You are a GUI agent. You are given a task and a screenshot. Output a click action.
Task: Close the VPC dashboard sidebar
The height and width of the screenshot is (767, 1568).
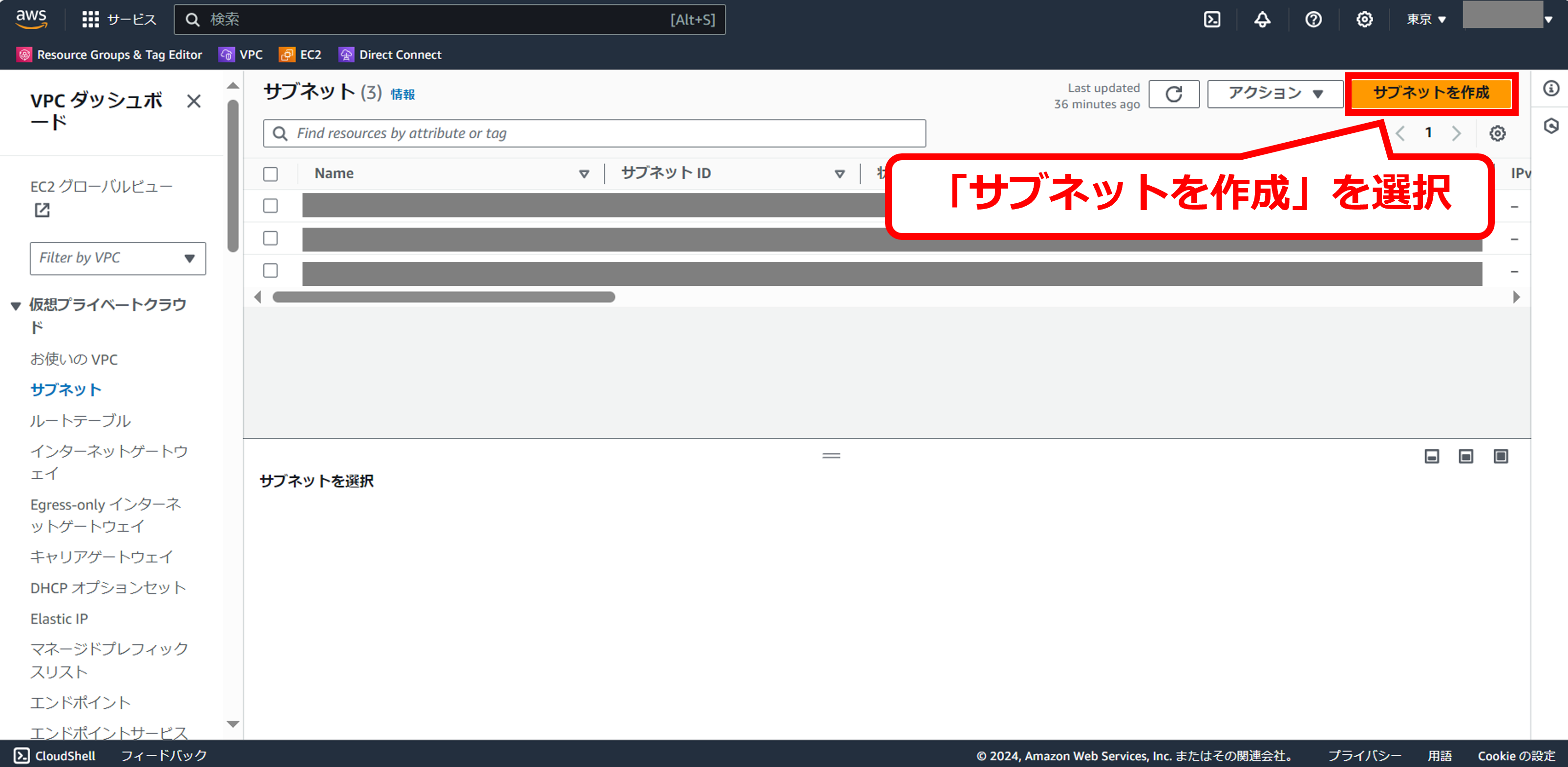[x=193, y=101]
